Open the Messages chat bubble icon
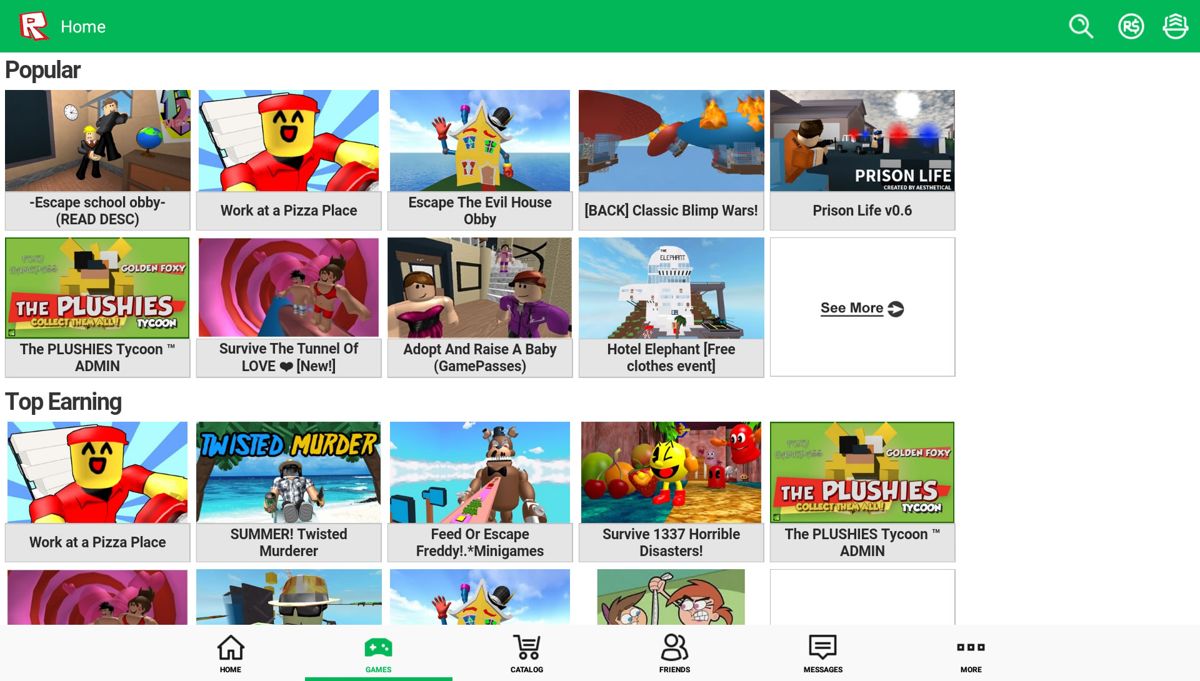This screenshot has width=1200, height=681. (821, 647)
